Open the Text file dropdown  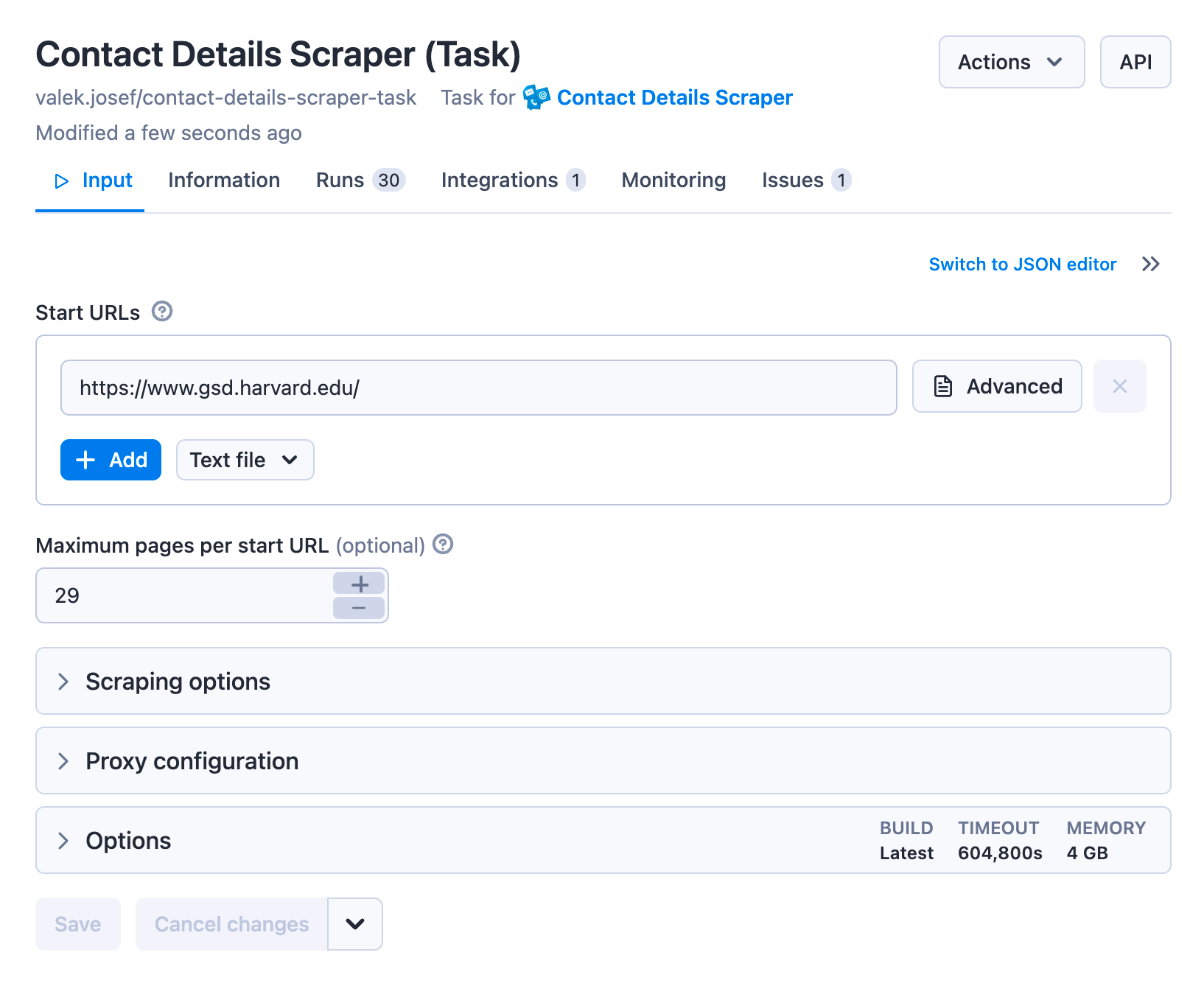tap(244, 459)
